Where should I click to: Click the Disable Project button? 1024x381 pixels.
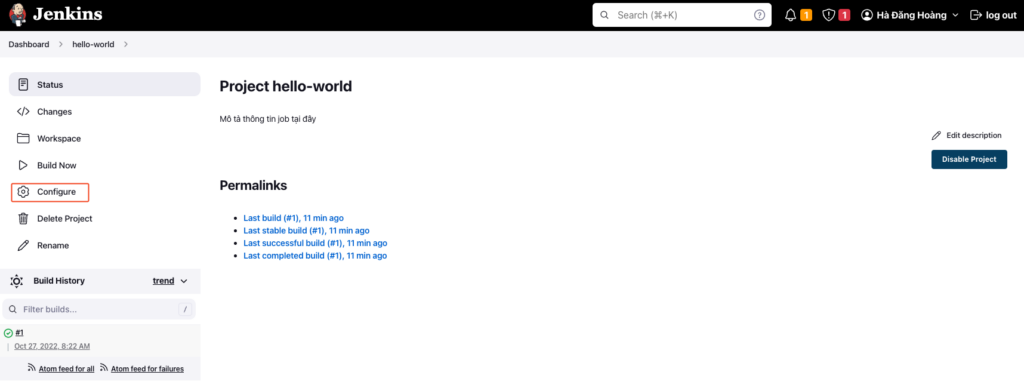coord(969,159)
